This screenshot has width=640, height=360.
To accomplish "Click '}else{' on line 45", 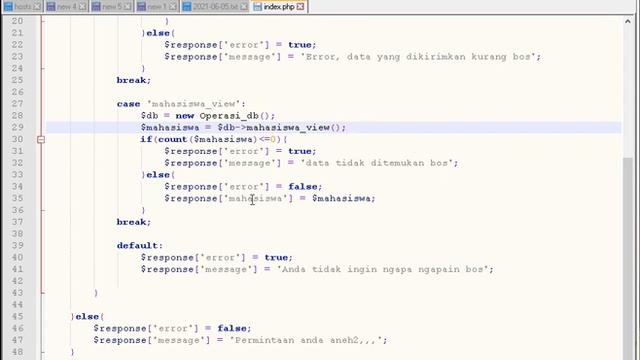I will point(87,317).
